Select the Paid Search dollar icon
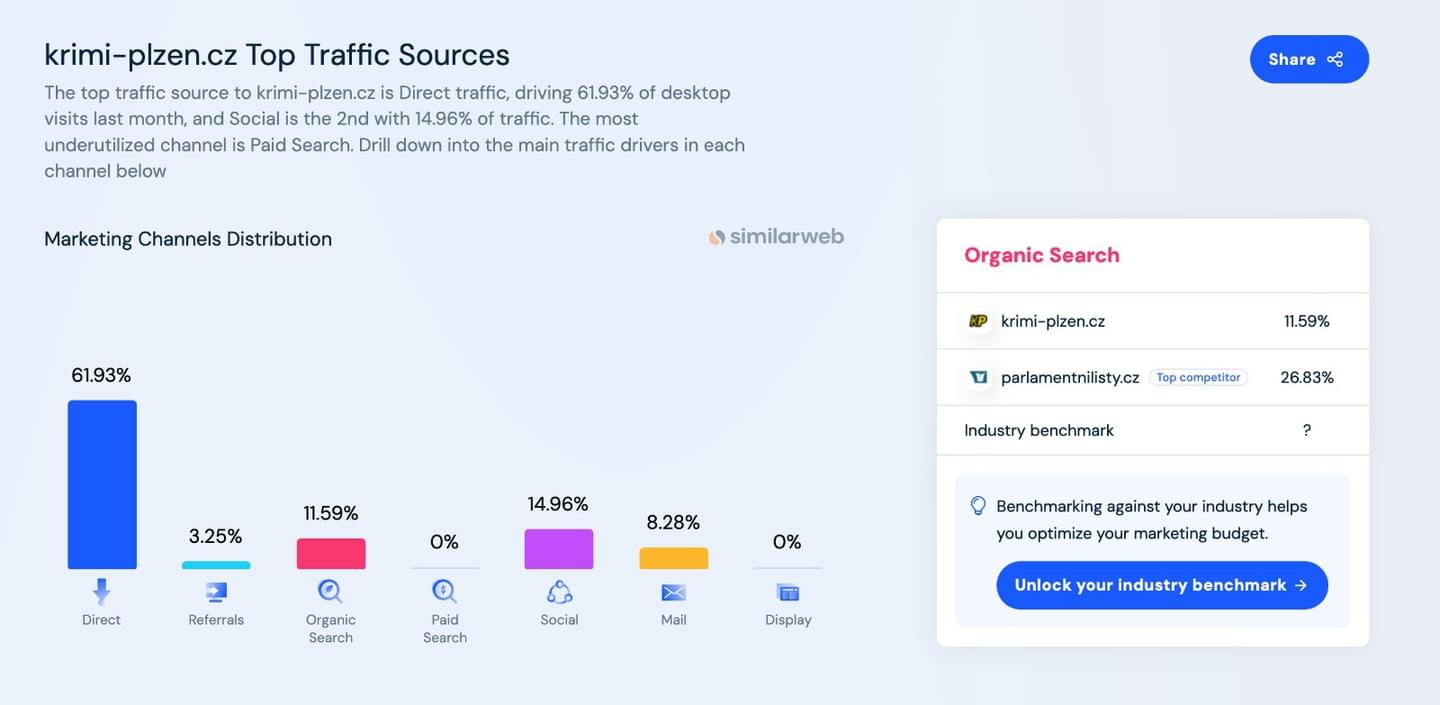This screenshot has height=705, width=1440. [445, 592]
